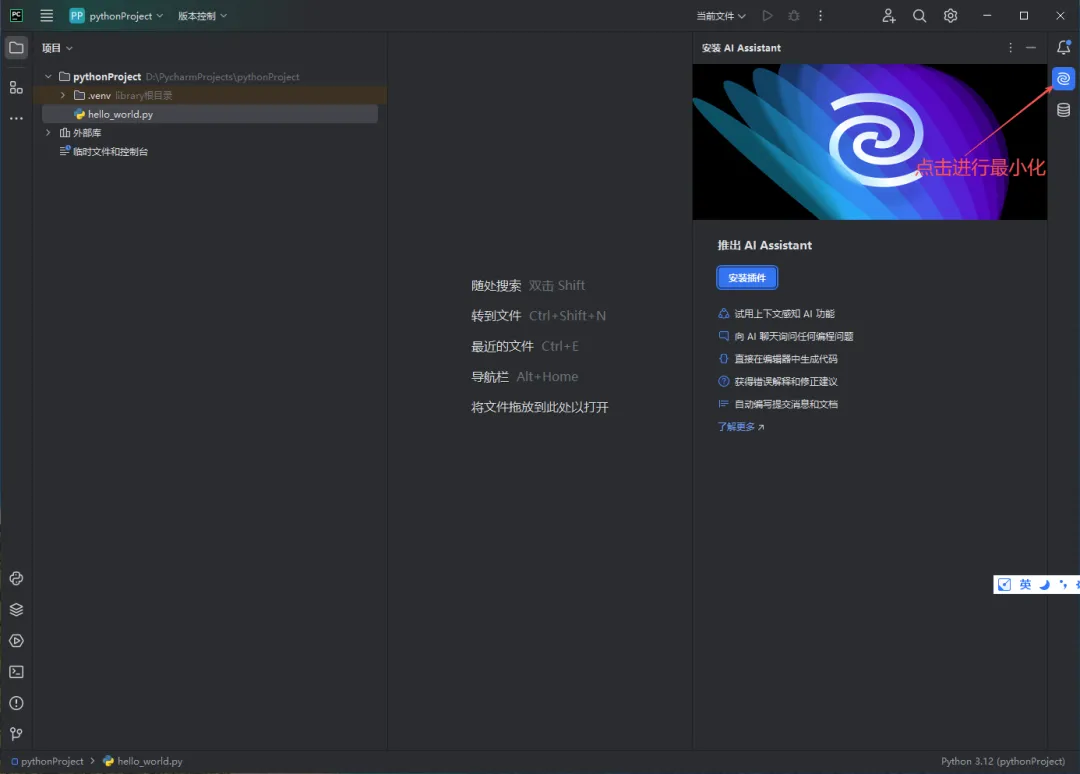Image resolution: width=1080 pixels, height=774 pixels.
Task: Open the Database tool window icon
Action: pos(1063,109)
